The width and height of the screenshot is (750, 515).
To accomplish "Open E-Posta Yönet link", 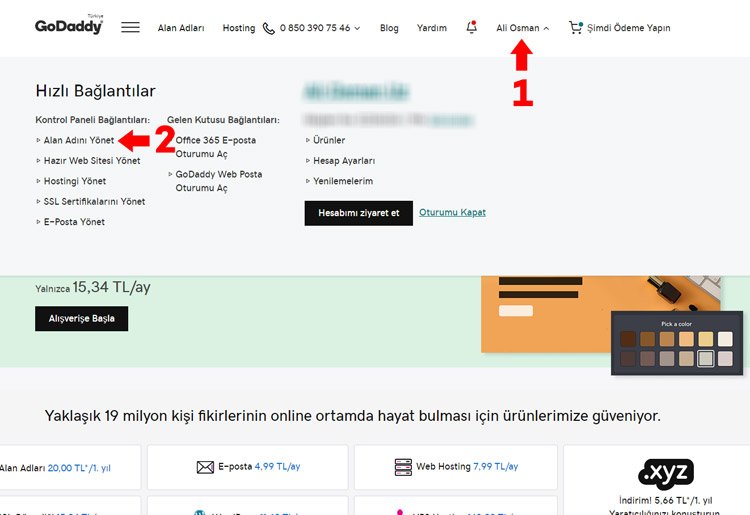I will click(x=74, y=222).
